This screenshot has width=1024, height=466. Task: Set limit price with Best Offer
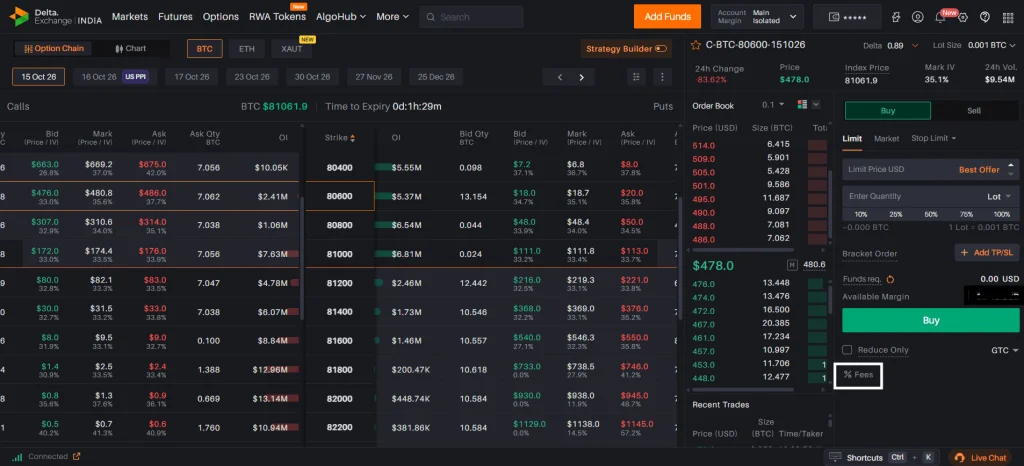(979, 170)
